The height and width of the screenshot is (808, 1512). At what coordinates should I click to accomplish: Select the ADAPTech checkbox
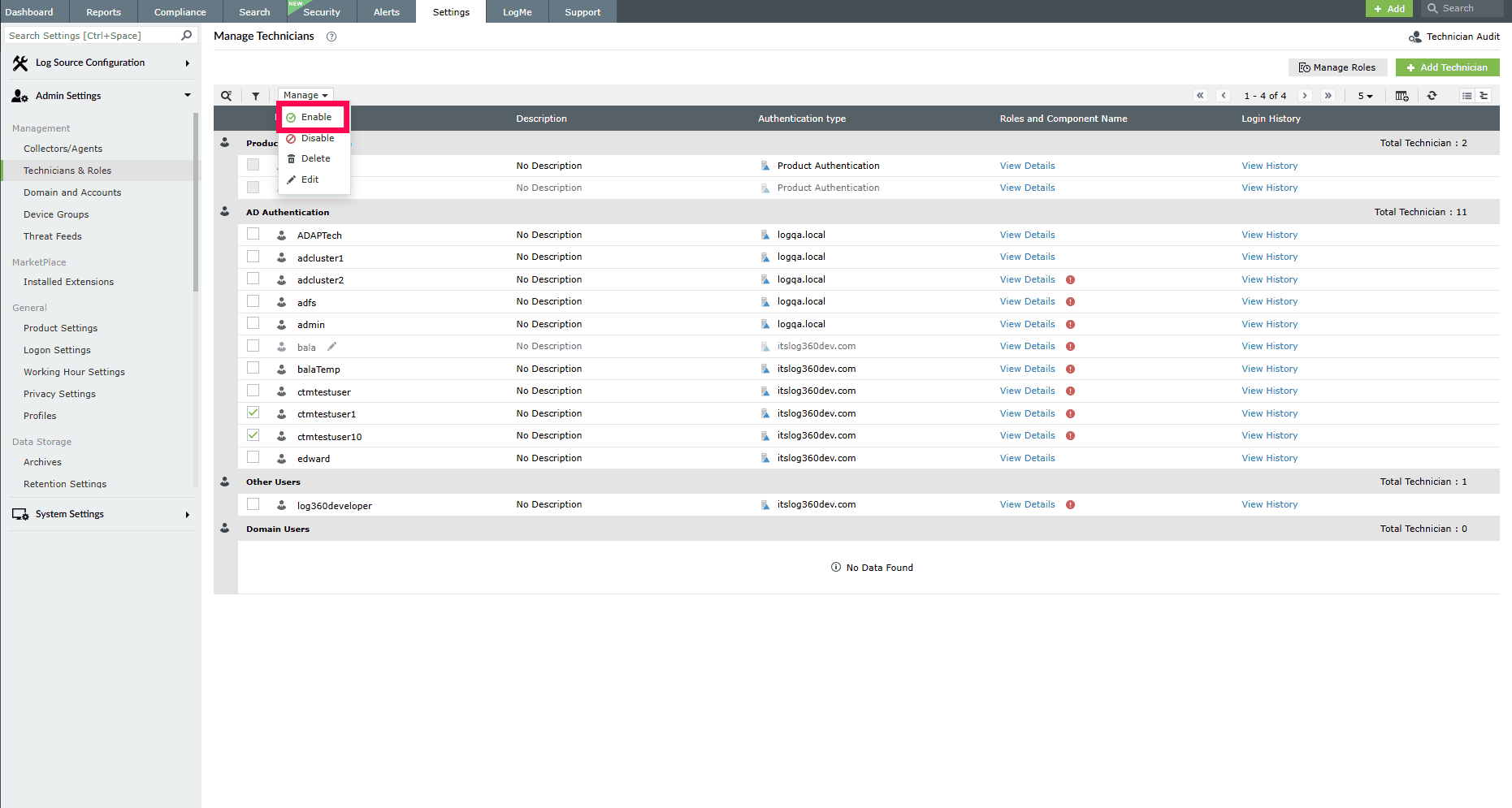253,235
